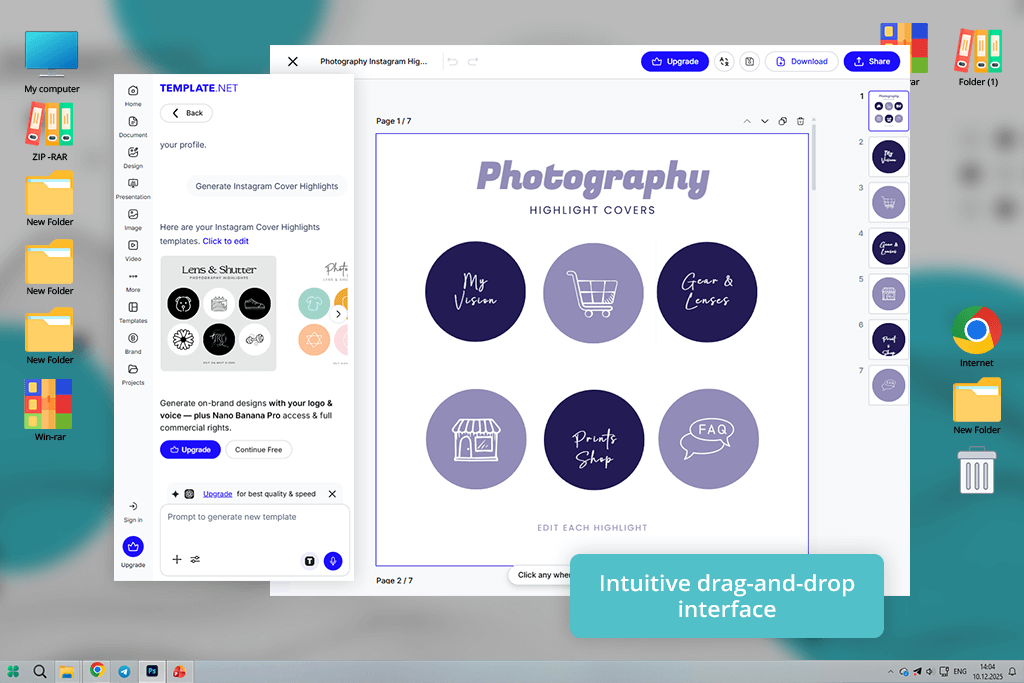Open page 3 shopping cart thumbnail

click(x=888, y=202)
